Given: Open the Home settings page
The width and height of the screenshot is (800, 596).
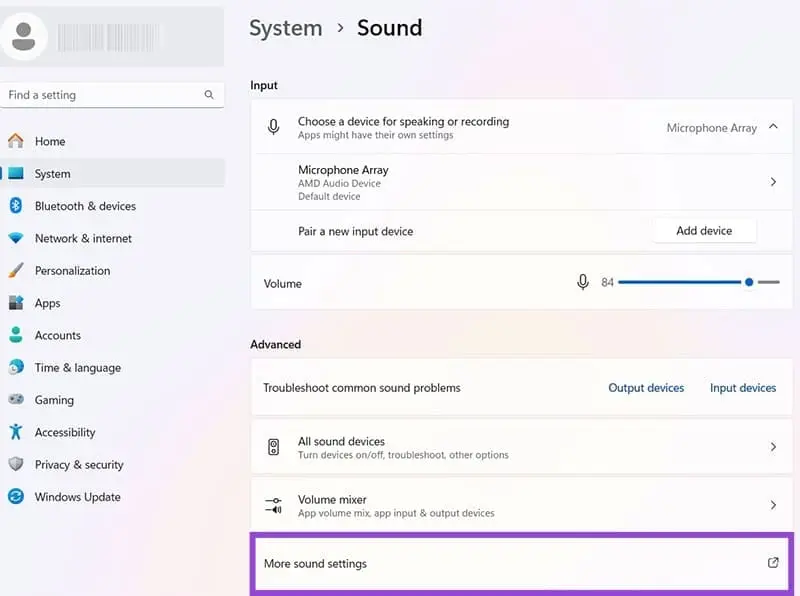Looking at the screenshot, I should 112,141.
